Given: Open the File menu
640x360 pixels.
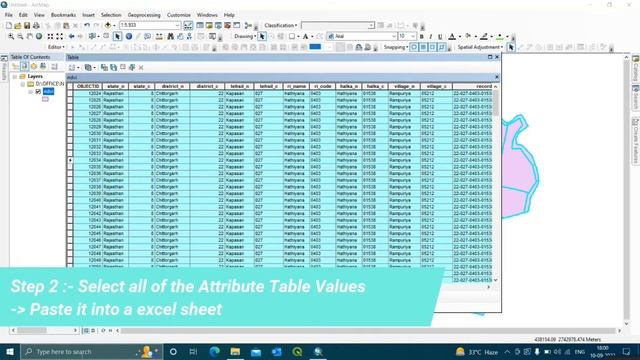Looking at the screenshot, I should (9, 15).
